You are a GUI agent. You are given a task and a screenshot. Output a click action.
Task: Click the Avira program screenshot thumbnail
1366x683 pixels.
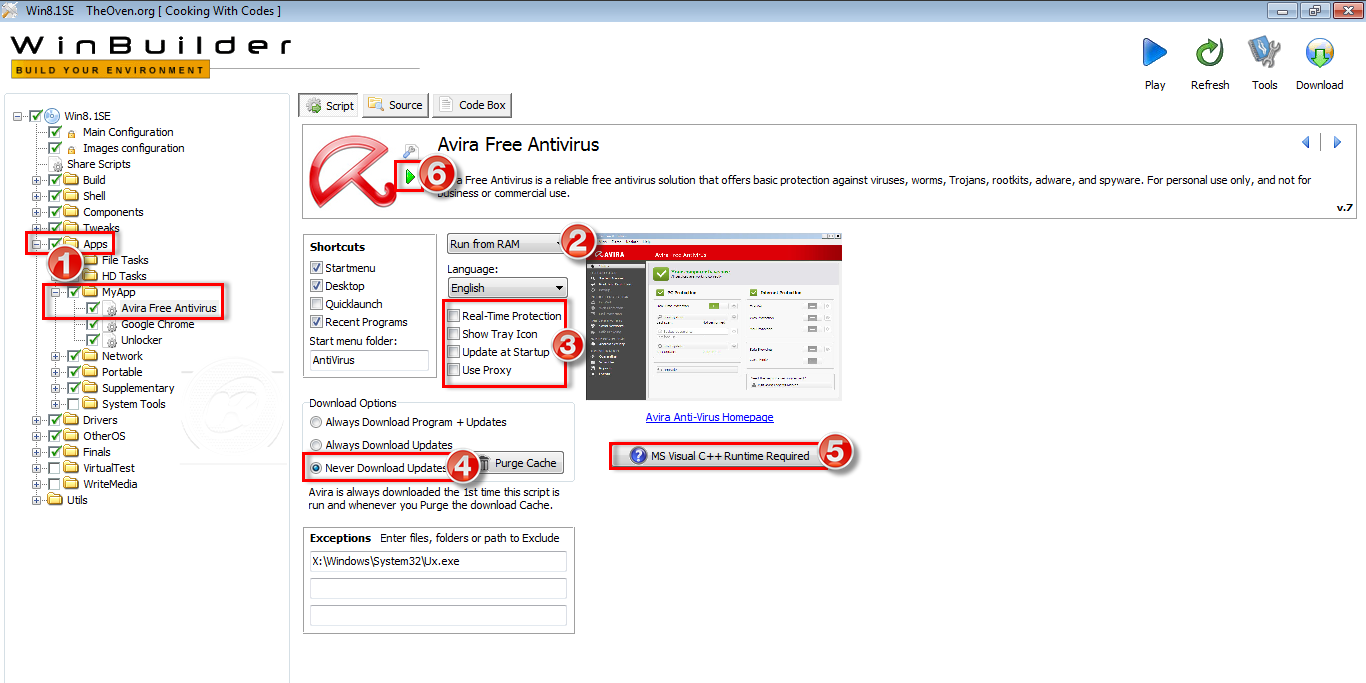(x=714, y=318)
